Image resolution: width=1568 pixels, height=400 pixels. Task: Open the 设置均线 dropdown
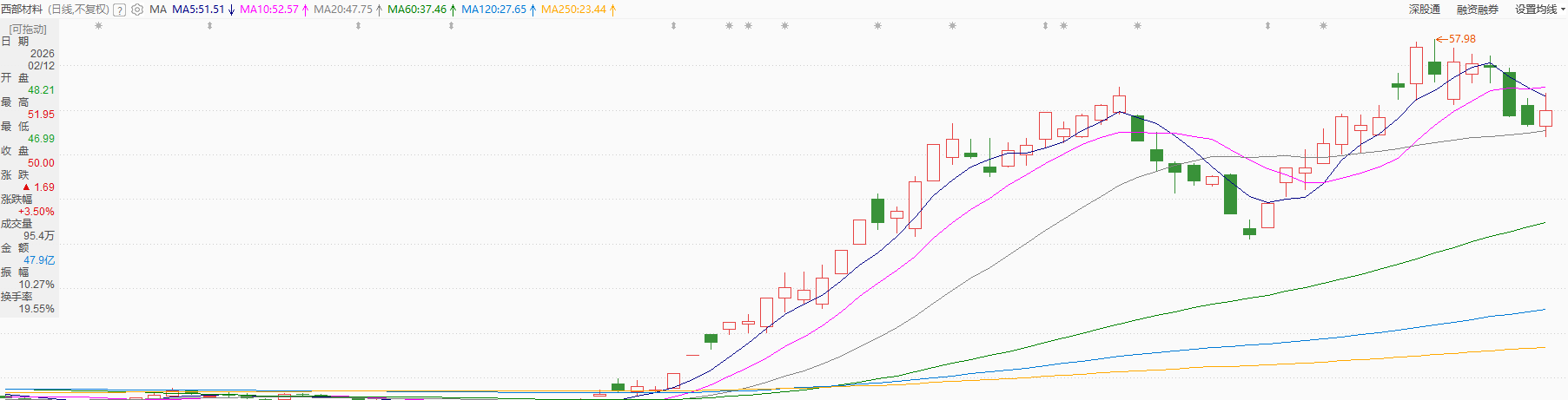1540,10
